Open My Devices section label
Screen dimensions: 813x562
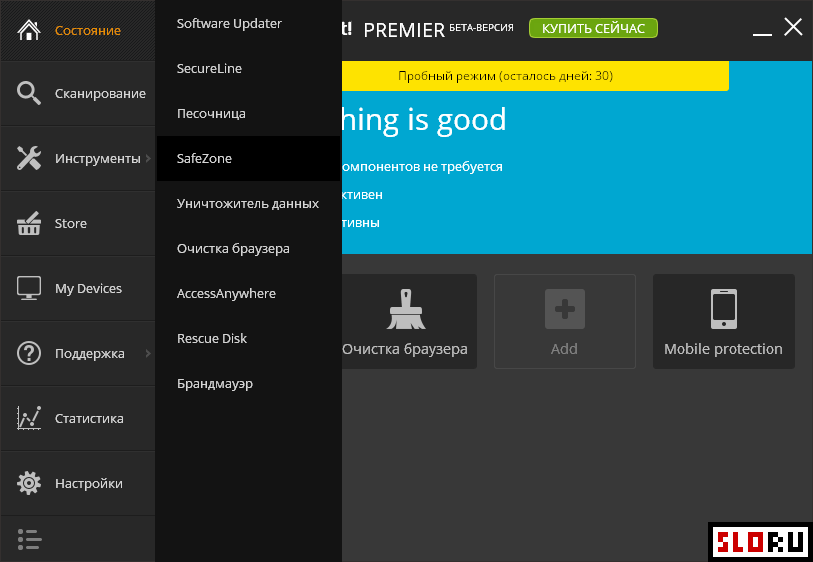point(89,288)
